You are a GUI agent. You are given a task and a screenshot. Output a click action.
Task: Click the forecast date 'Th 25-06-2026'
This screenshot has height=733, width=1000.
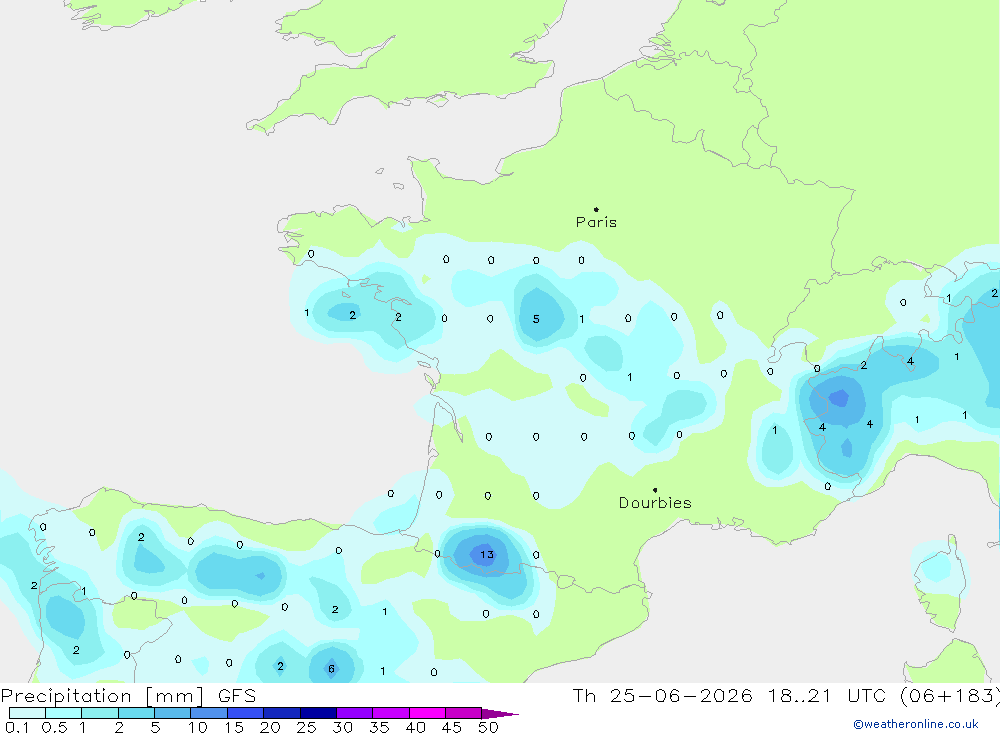click(x=662, y=696)
